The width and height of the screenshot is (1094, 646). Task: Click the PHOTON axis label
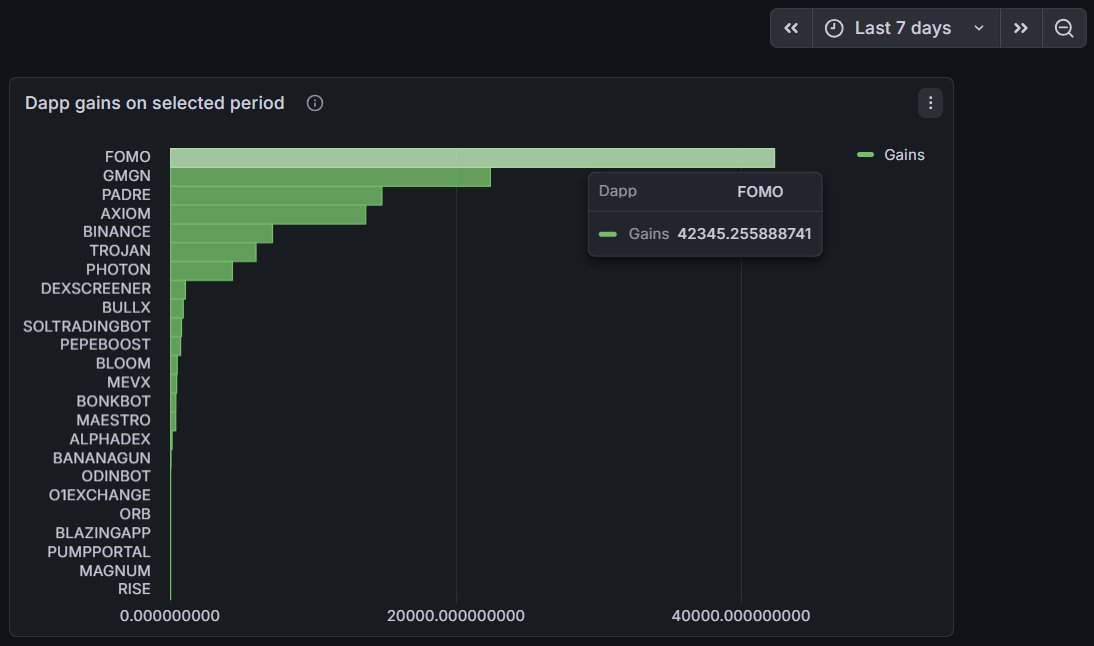pyautogui.click(x=118, y=269)
